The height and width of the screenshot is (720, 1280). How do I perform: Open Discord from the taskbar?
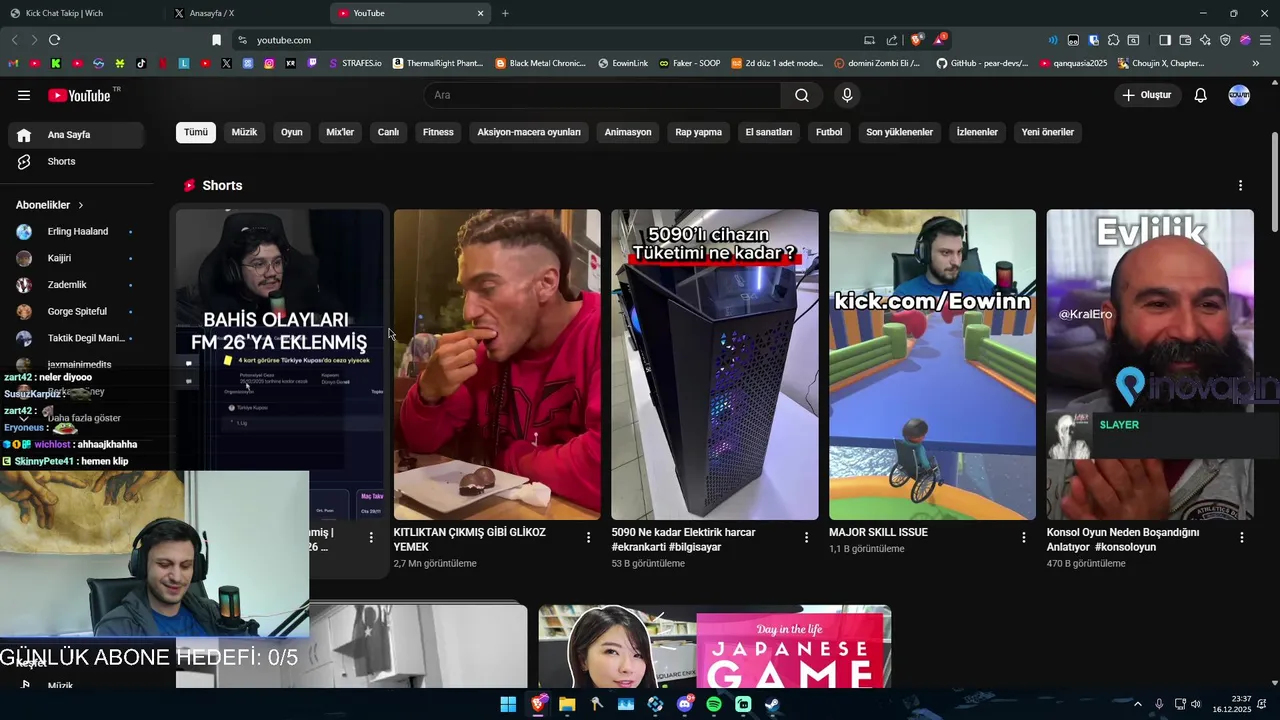point(685,704)
